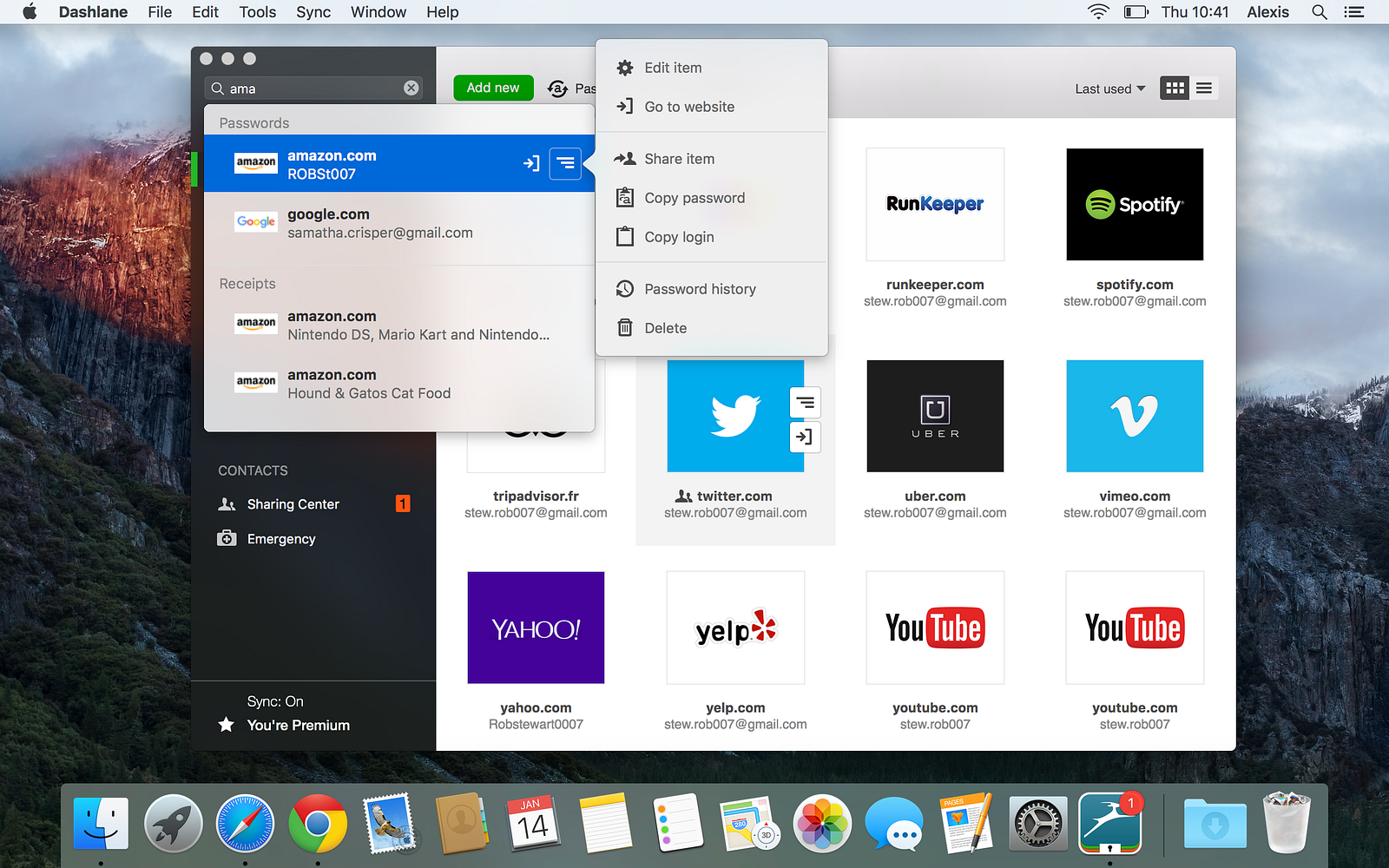This screenshot has height=868, width=1389.
Task: Switch to grid view icon
Action: pyautogui.click(x=1175, y=88)
